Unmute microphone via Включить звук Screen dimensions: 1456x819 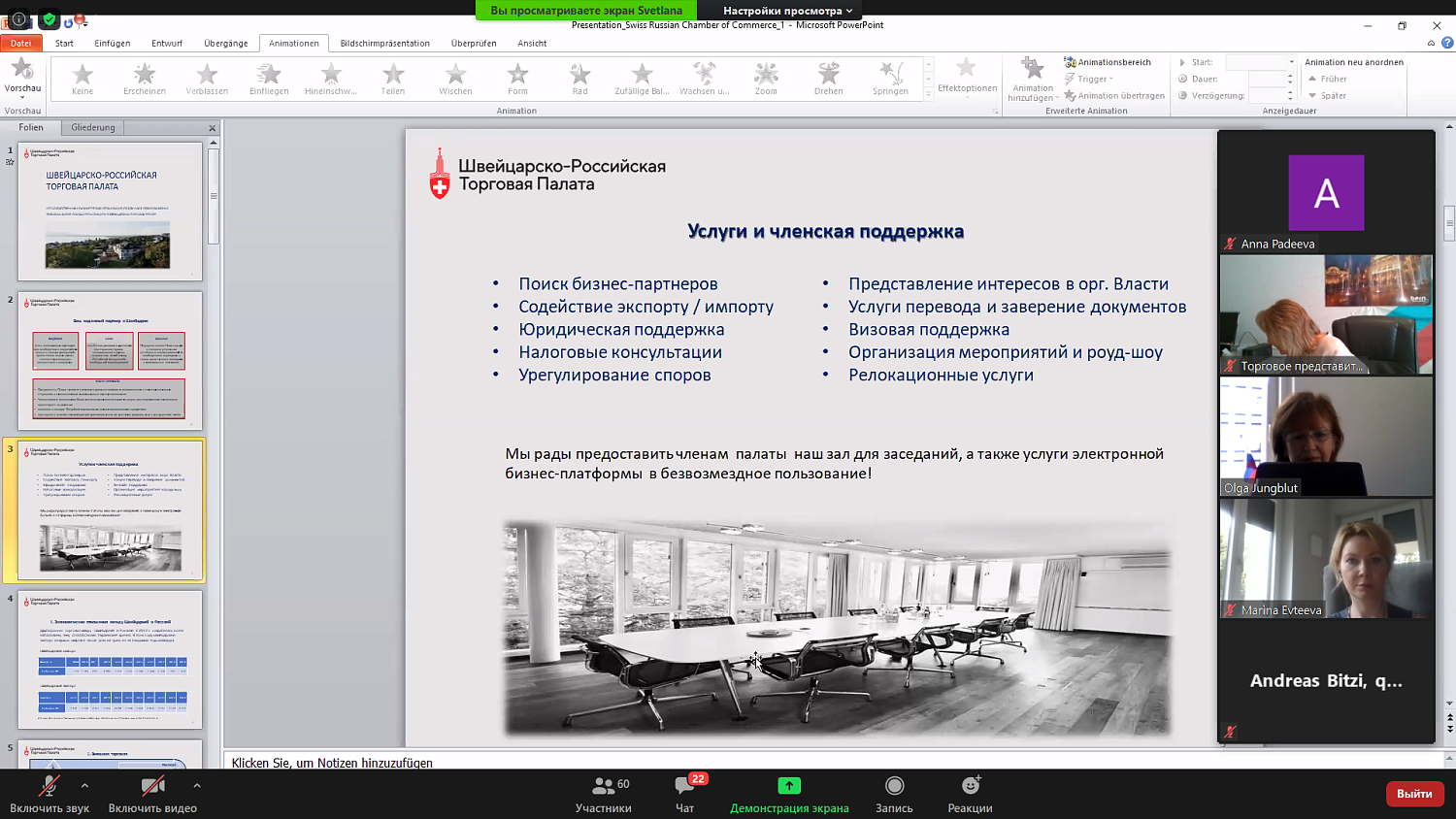pyautogui.click(x=50, y=795)
